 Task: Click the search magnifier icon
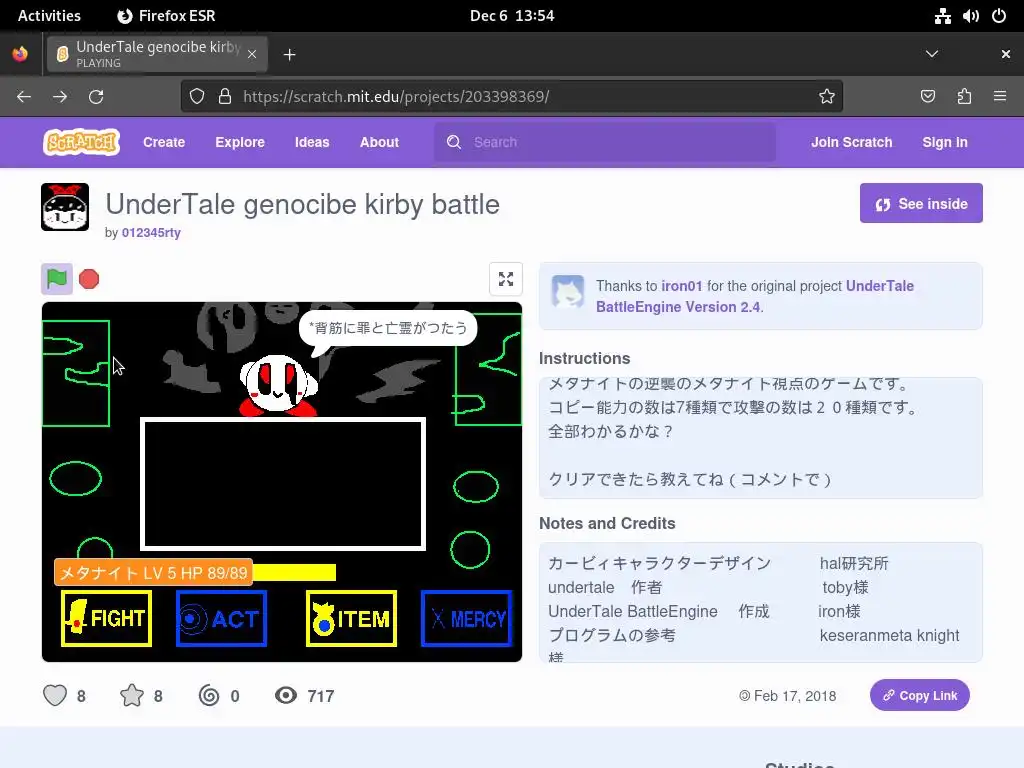click(454, 142)
